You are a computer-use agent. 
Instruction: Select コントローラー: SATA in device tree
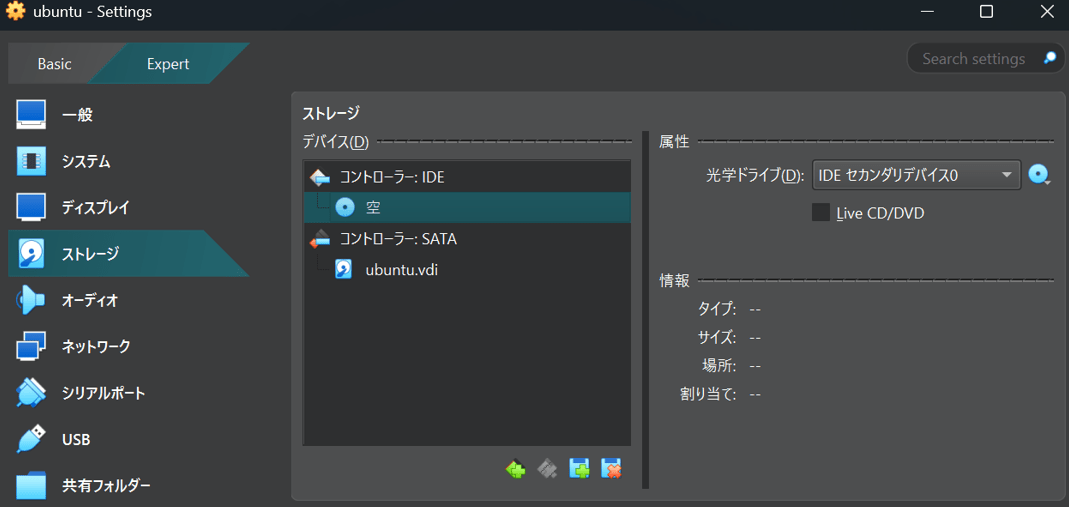pyautogui.click(x=466, y=239)
